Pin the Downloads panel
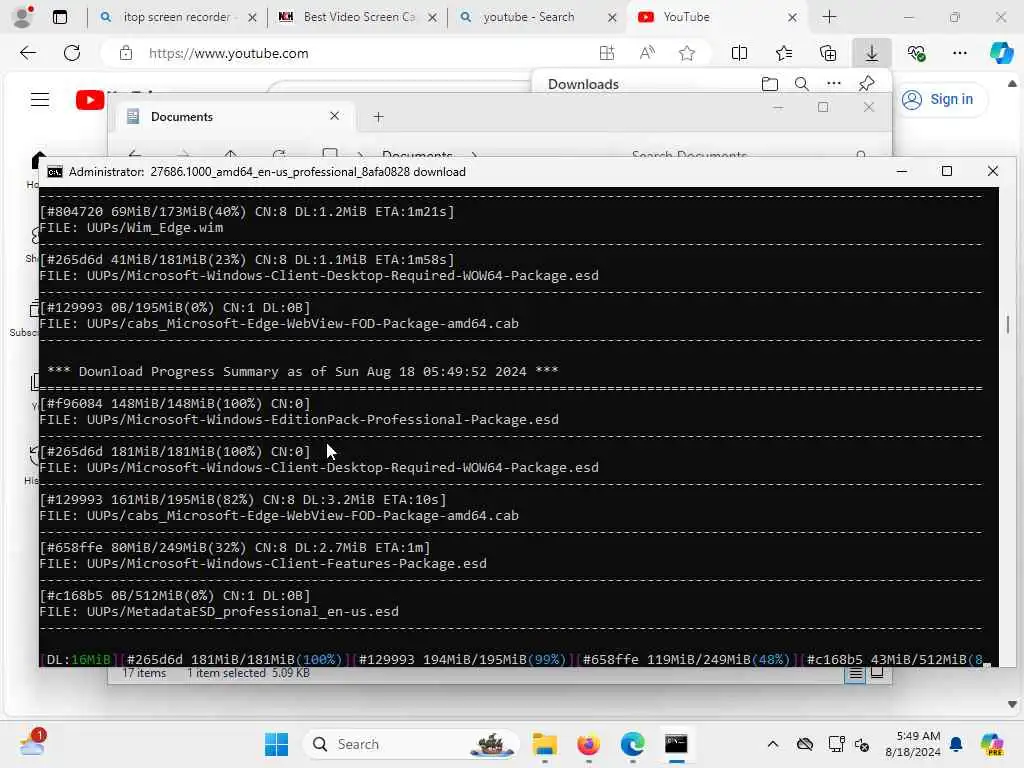The width and height of the screenshot is (1024, 768). (866, 84)
